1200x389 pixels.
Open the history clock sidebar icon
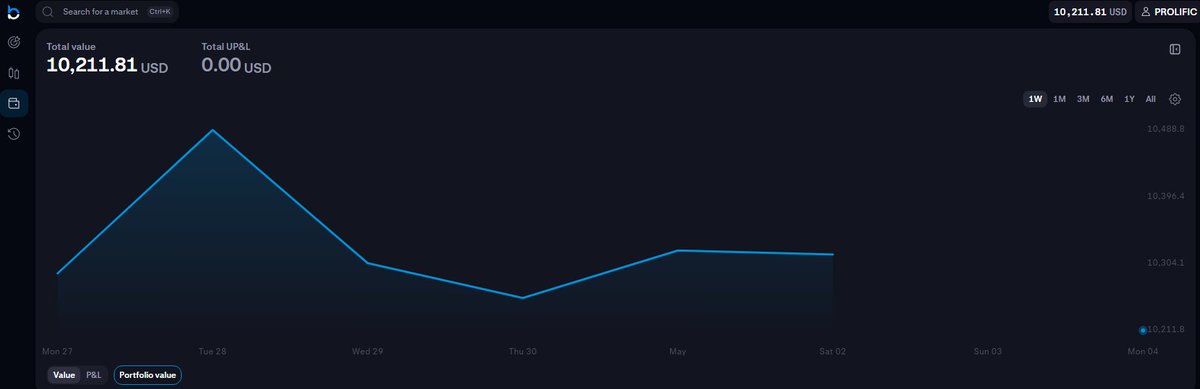[x=14, y=133]
